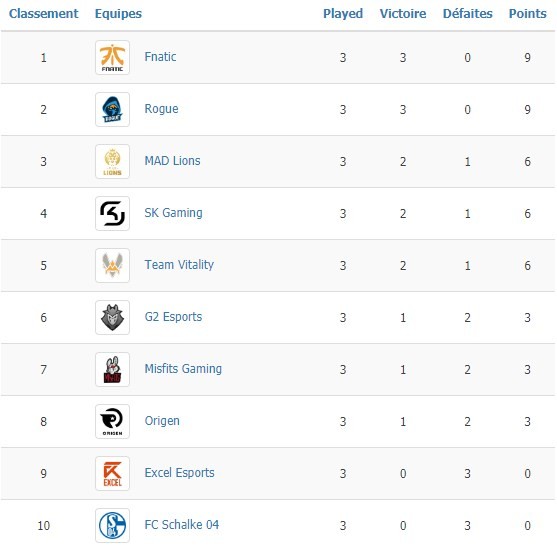The image size is (557, 554).
Task: Click the Défaites column header
Action: click(x=467, y=13)
